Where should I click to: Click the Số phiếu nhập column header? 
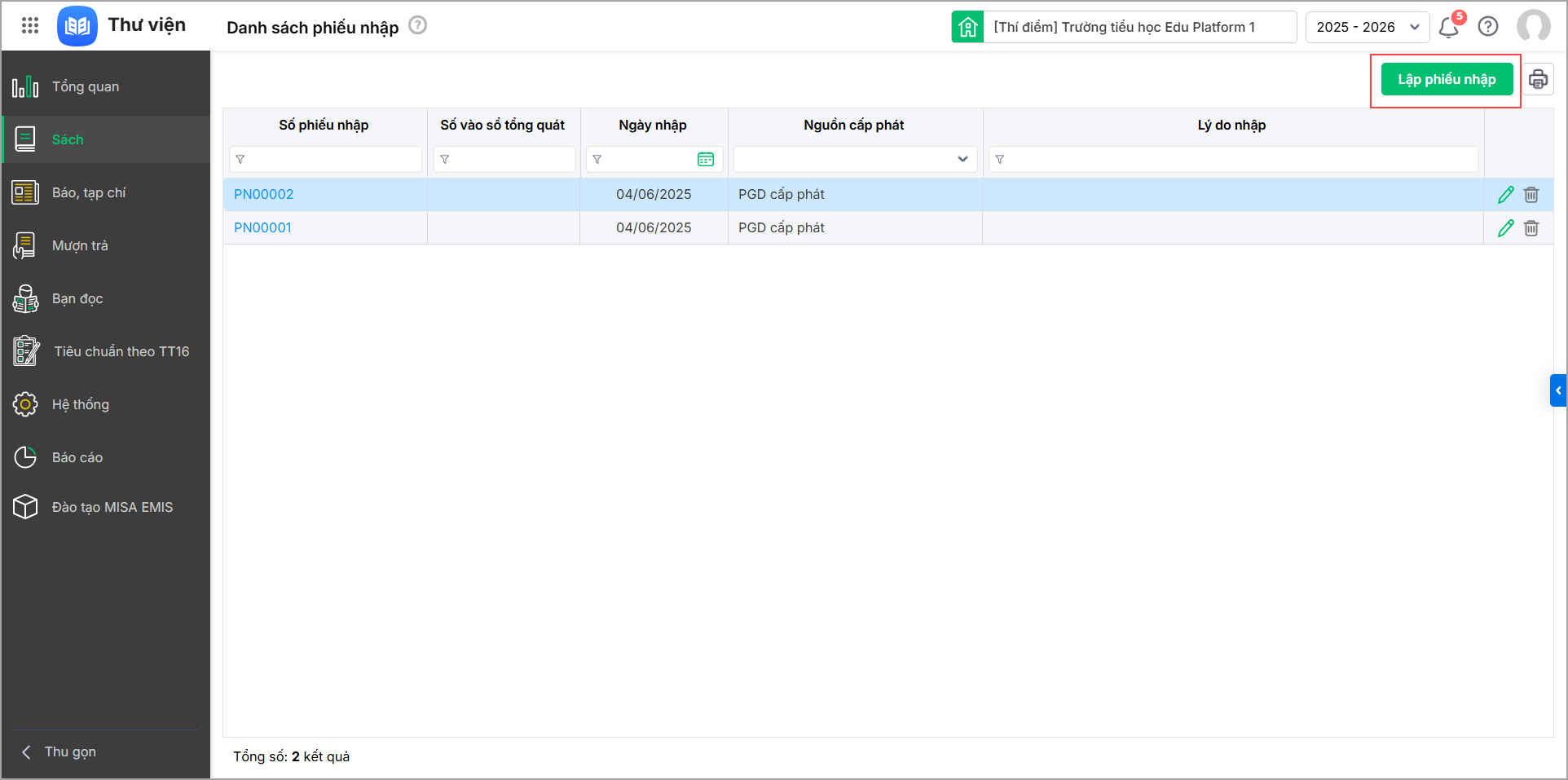(x=324, y=125)
